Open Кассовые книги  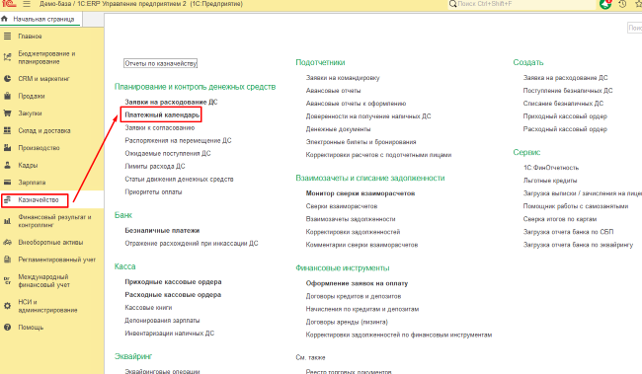[x=148, y=307]
